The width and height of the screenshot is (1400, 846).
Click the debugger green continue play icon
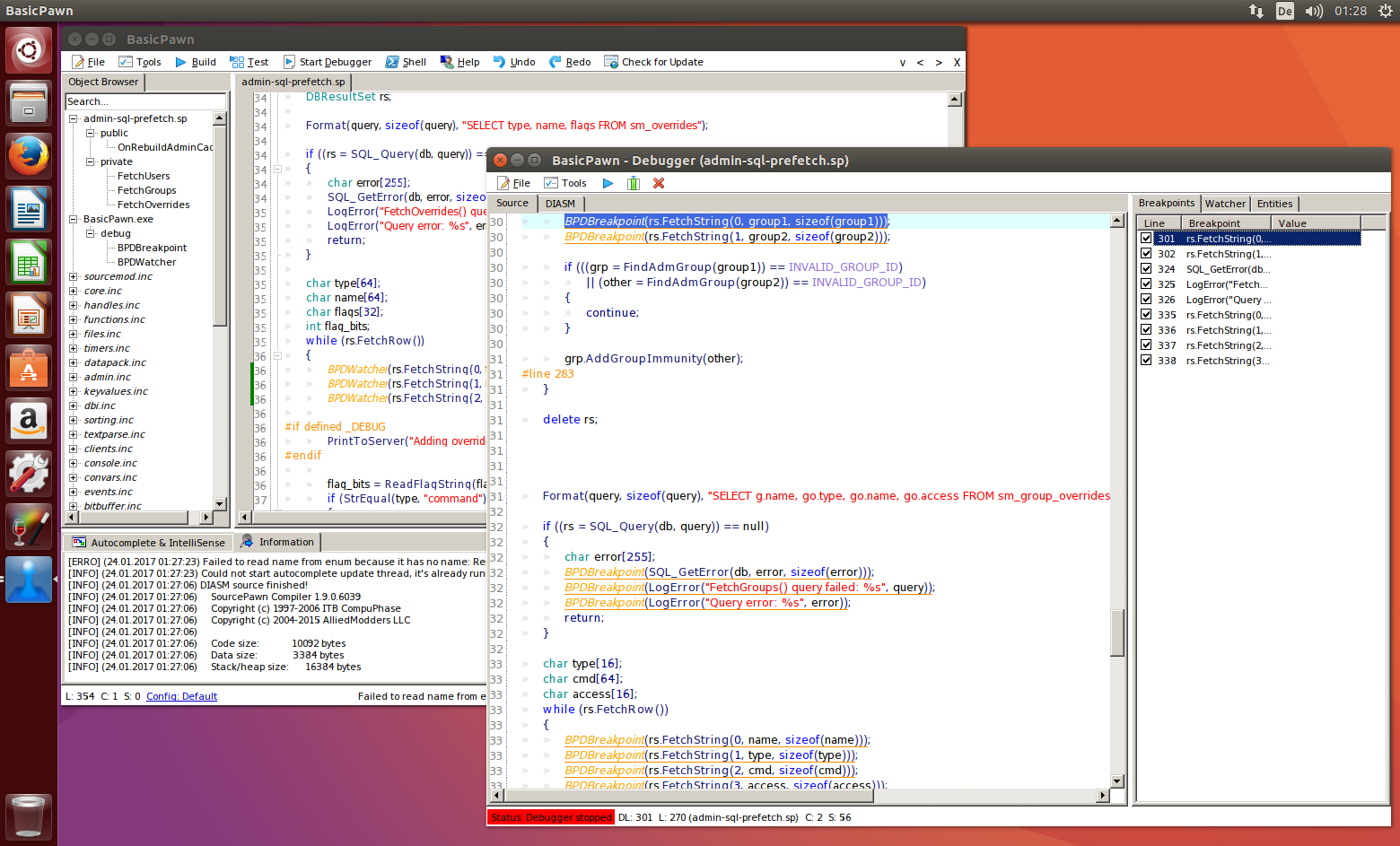[608, 183]
